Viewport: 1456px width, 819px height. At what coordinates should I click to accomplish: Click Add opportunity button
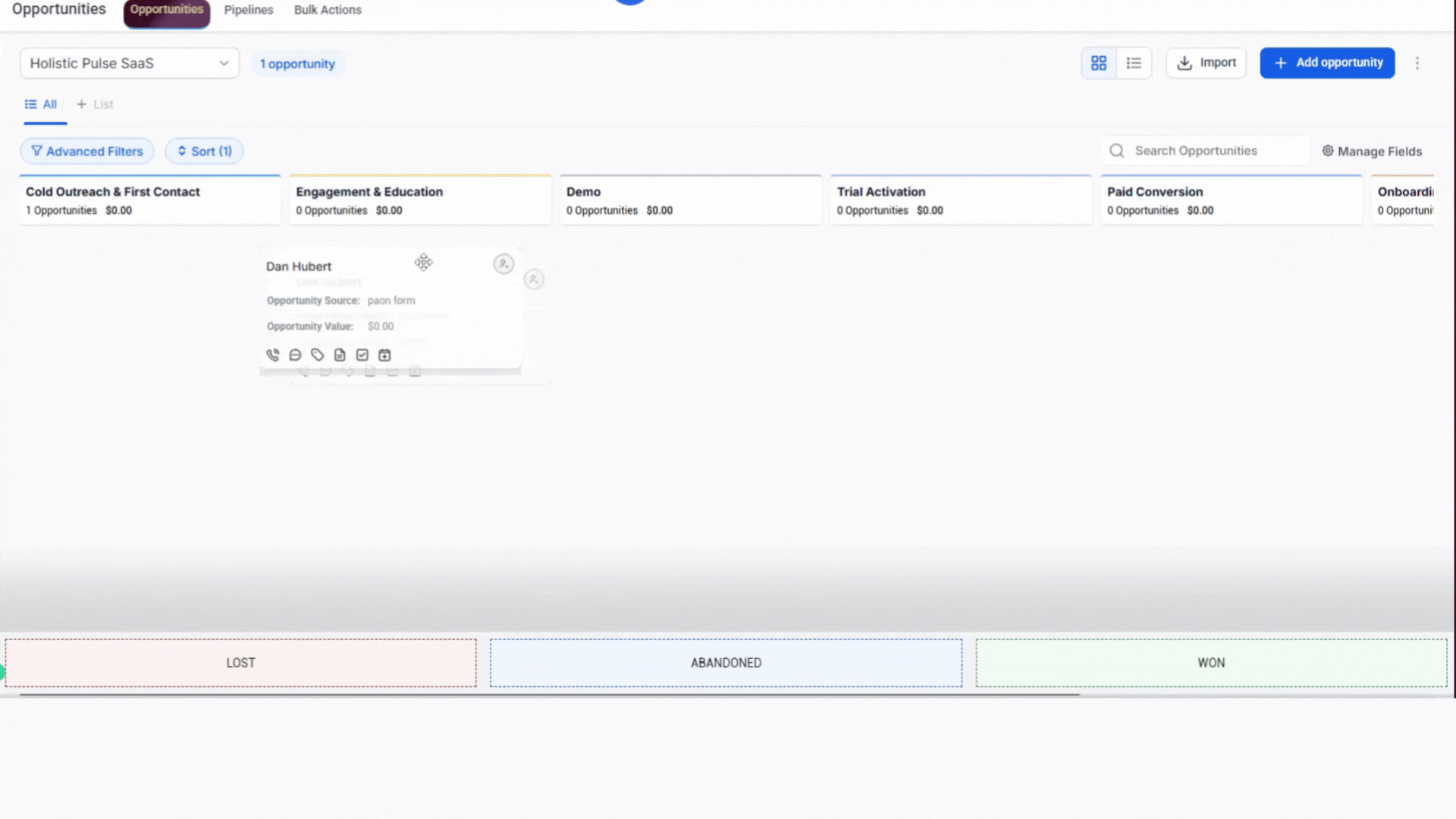pos(1327,63)
